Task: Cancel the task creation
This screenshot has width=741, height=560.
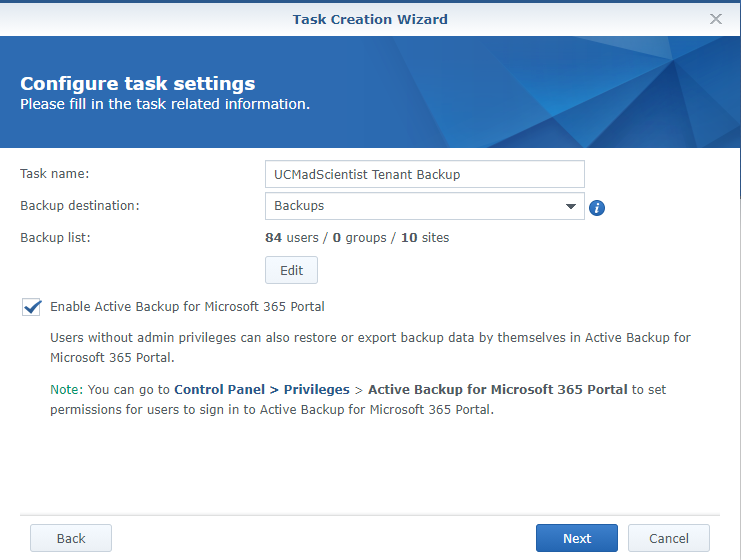Action: click(669, 538)
